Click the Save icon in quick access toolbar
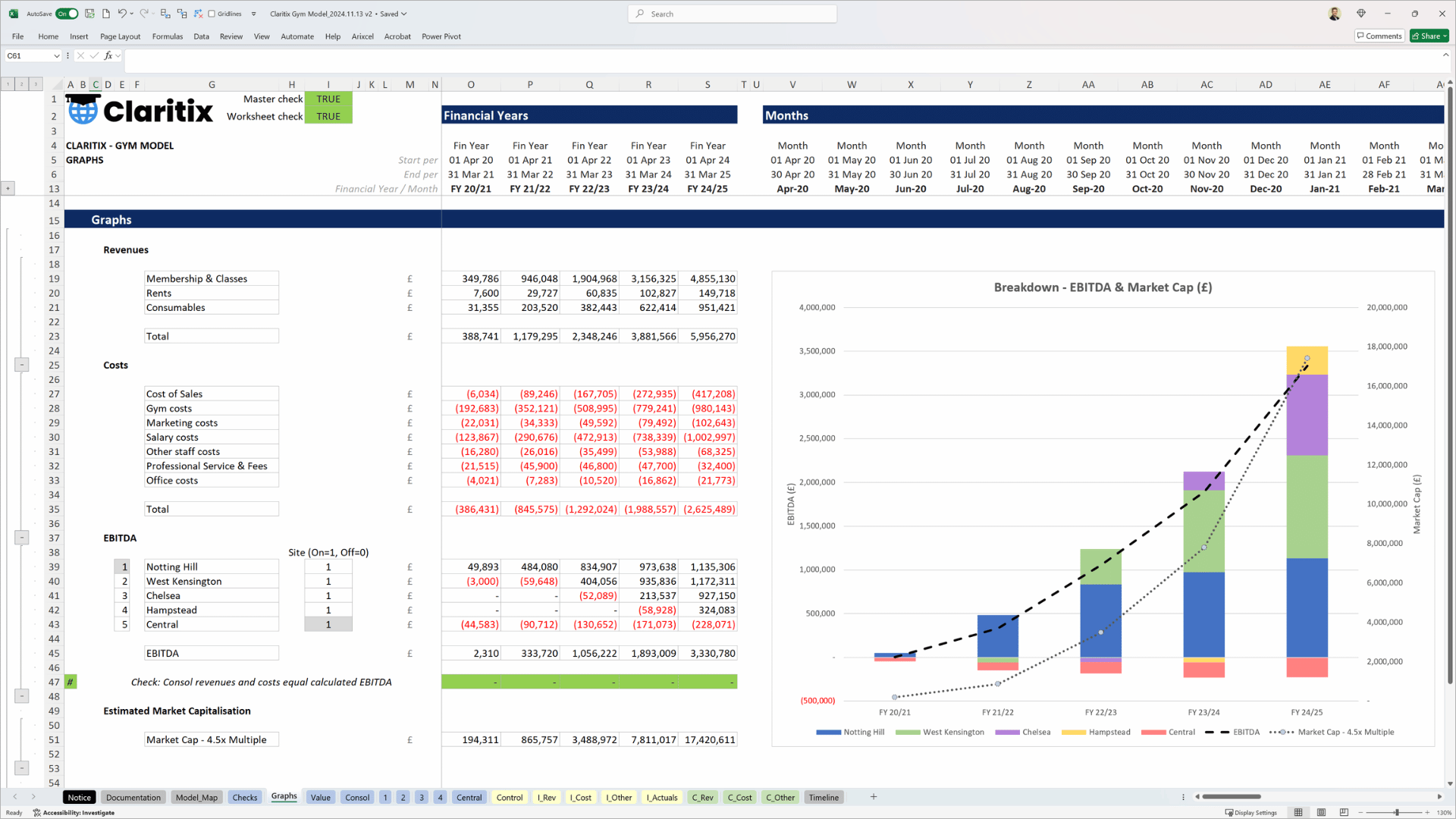Viewport: 1456px width, 819px height. pyautogui.click(x=89, y=14)
